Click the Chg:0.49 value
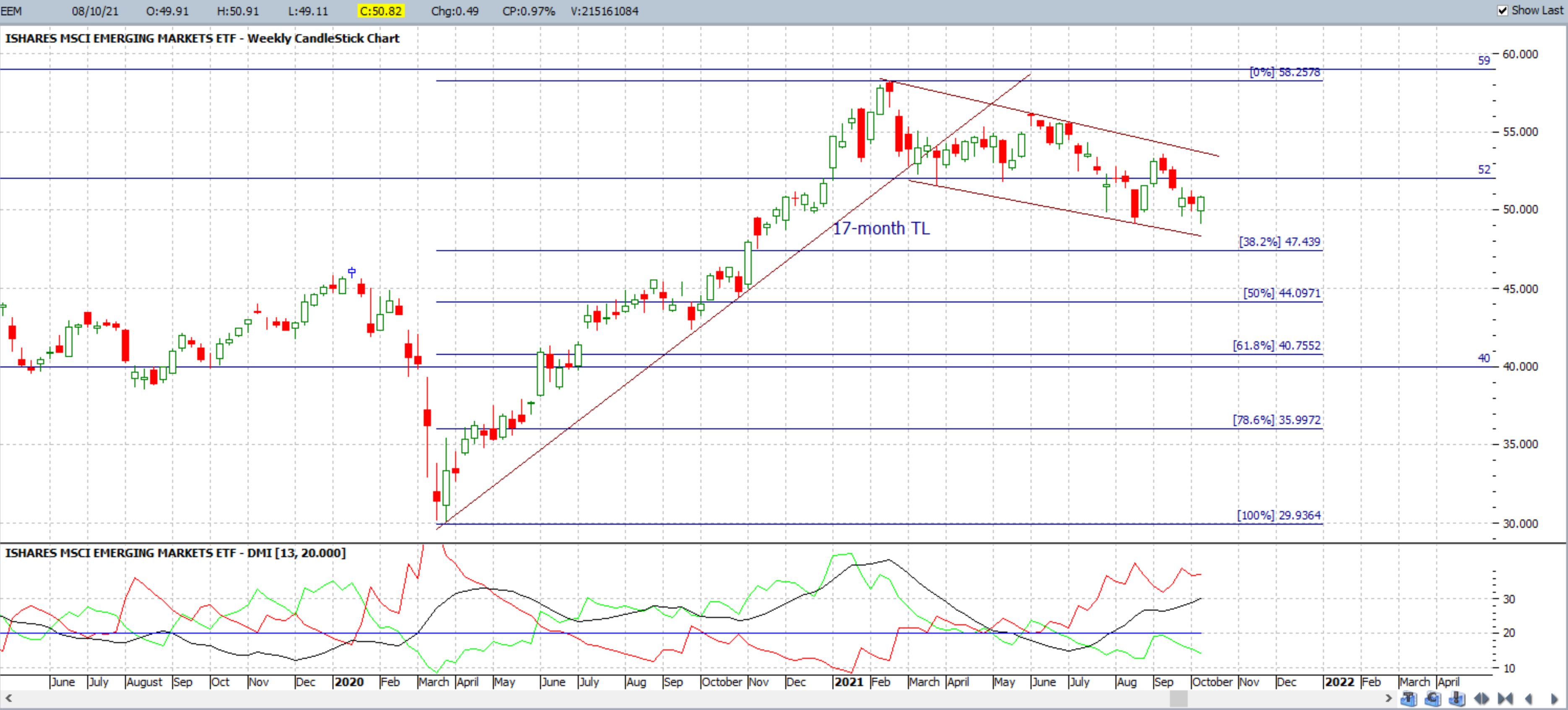 455,11
